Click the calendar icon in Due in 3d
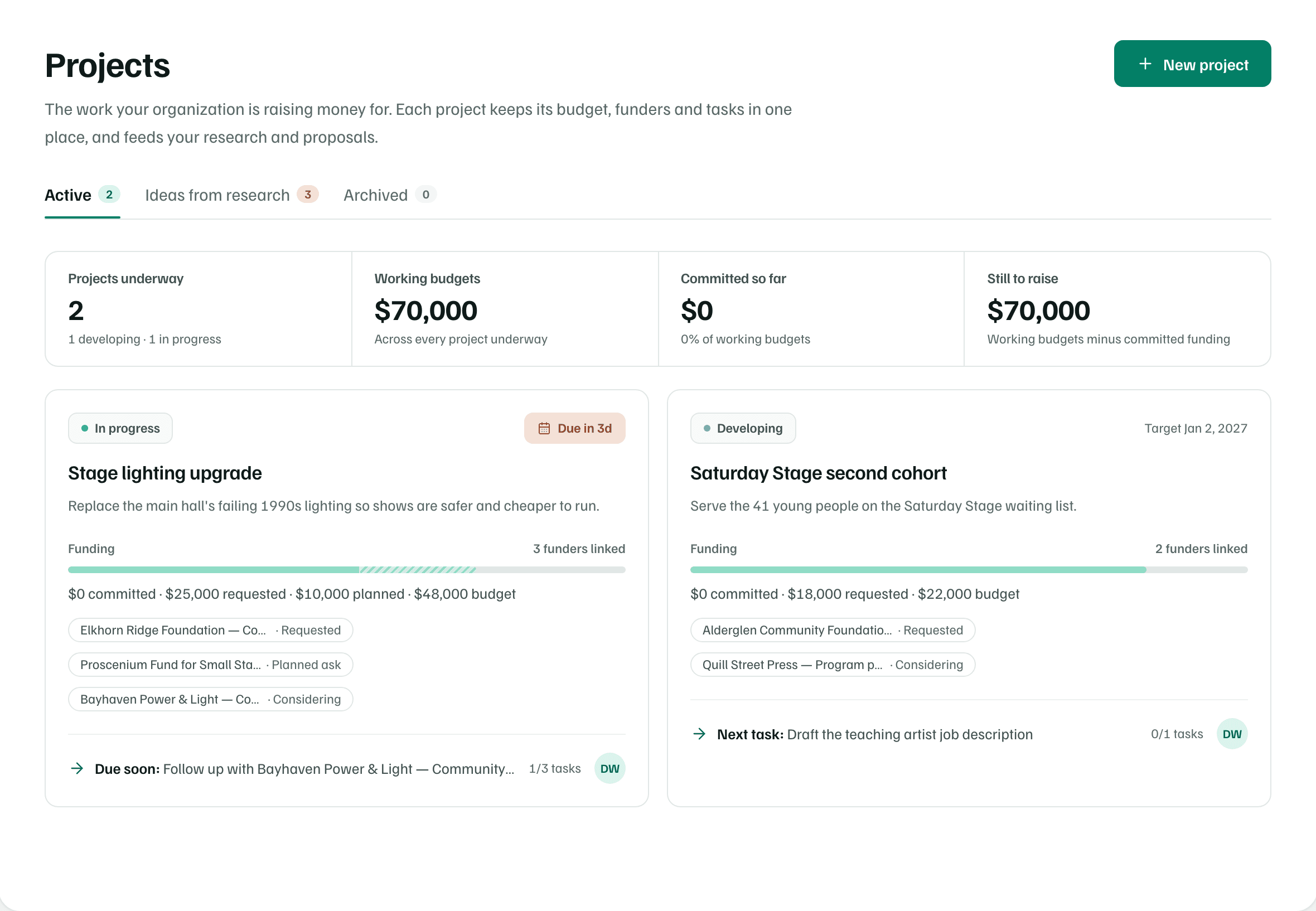This screenshot has height=911, width=1316. pos(544,428)
